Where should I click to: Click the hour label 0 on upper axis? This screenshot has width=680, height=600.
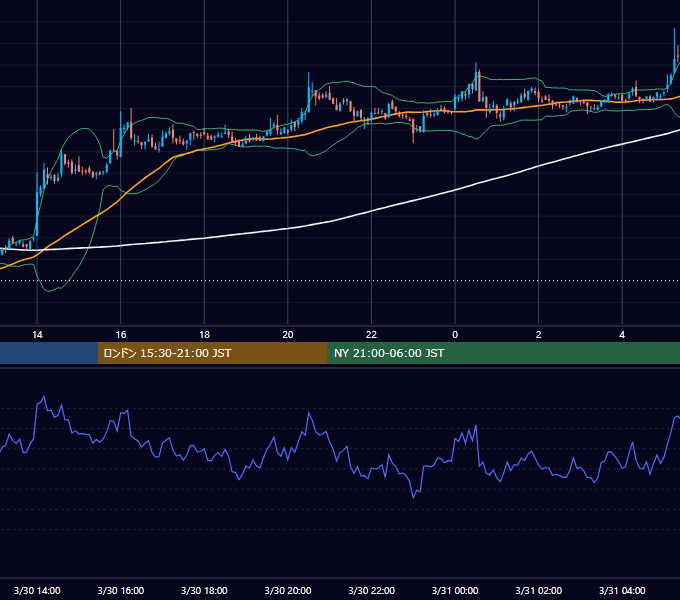[x=455, y=335]
